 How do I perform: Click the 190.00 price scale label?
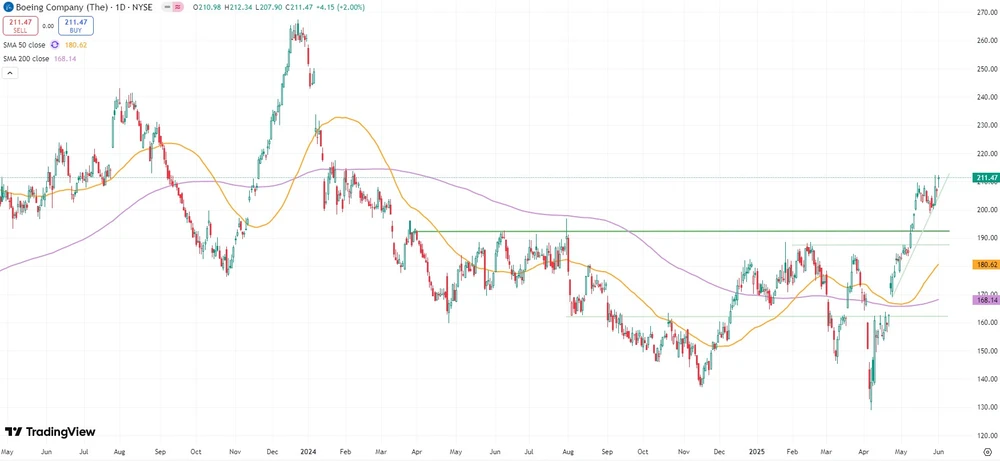point(986,238)
